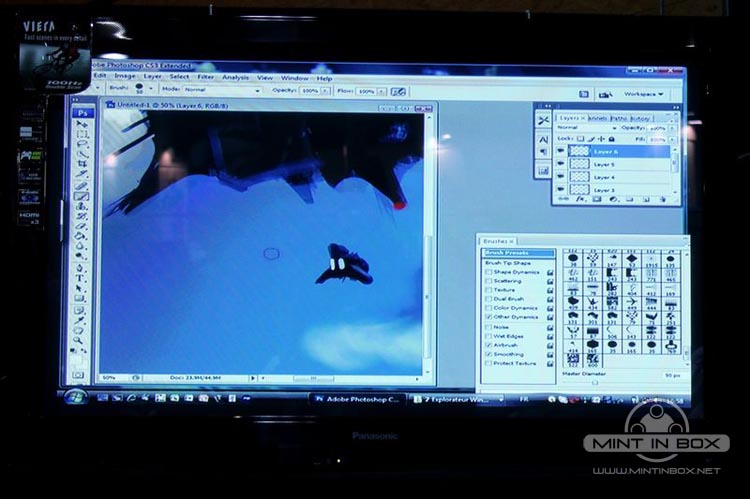Open the layer Fill arrow in Layers panel

point(672,140)
